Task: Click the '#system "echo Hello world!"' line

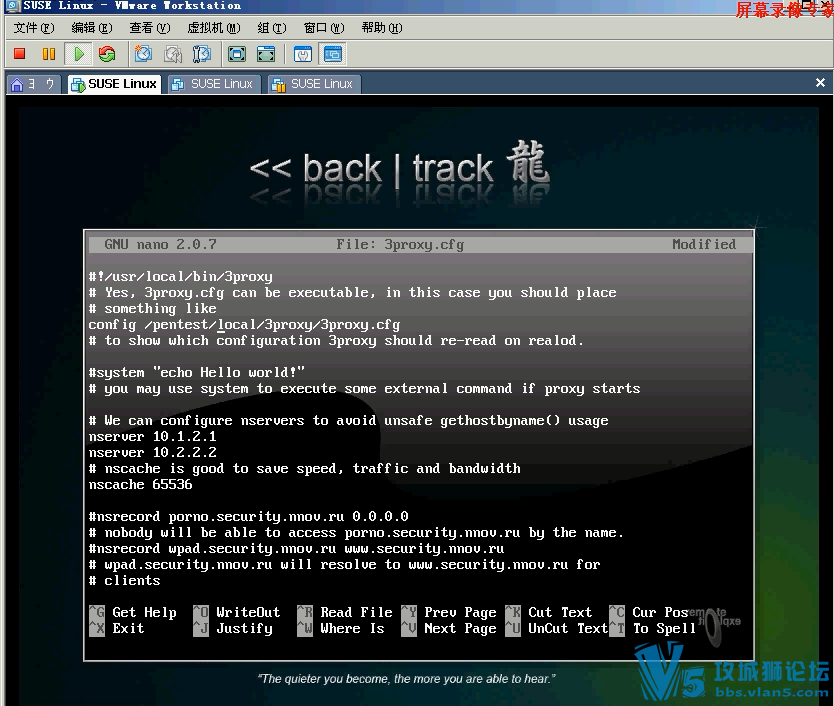Action: 197,372
